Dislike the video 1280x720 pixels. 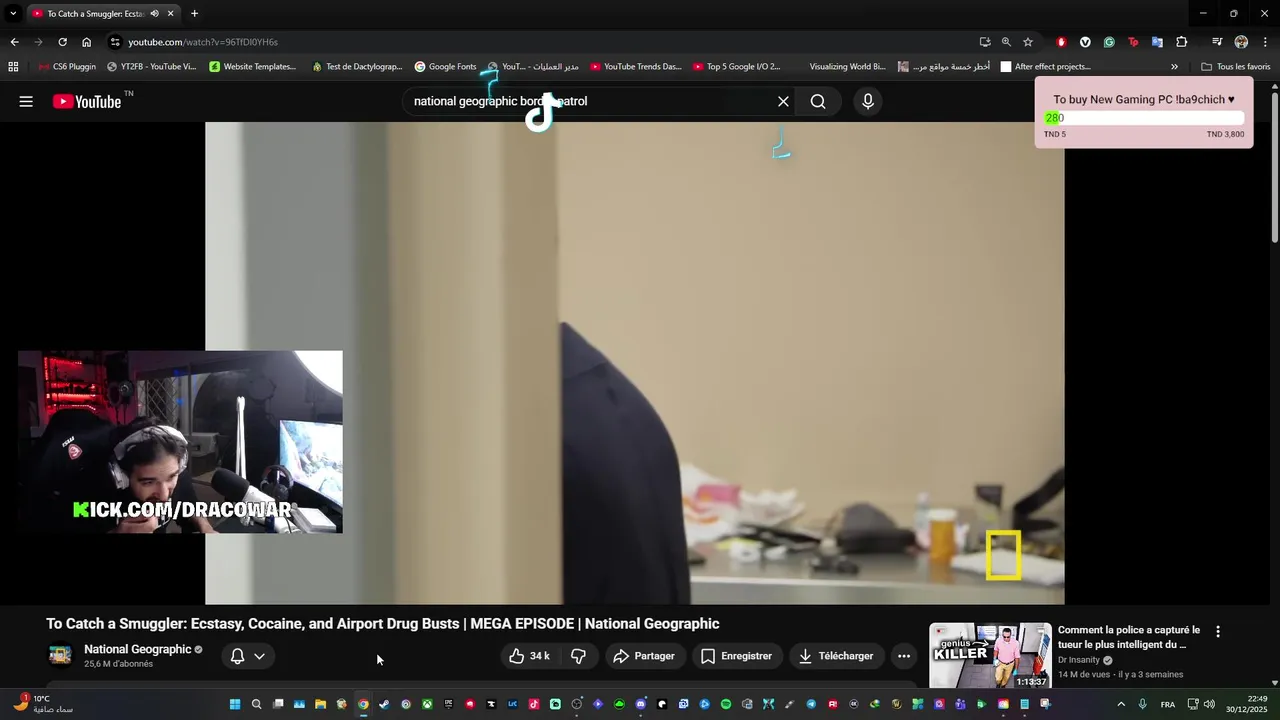(578, 656)
